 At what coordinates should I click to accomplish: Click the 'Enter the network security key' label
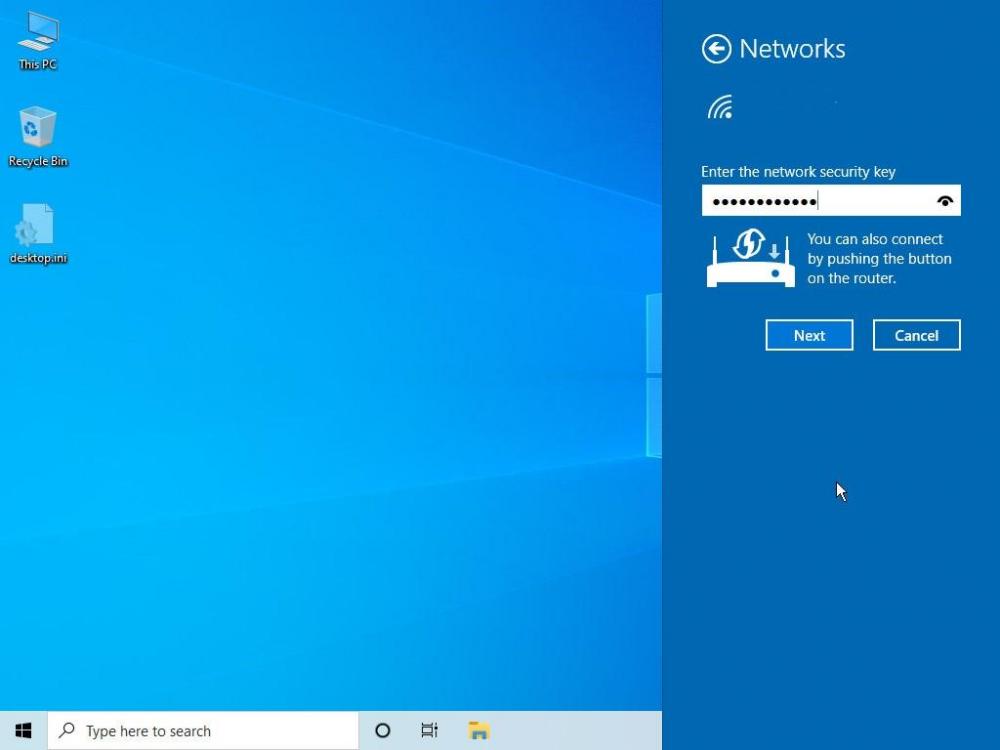pos(798,172)
